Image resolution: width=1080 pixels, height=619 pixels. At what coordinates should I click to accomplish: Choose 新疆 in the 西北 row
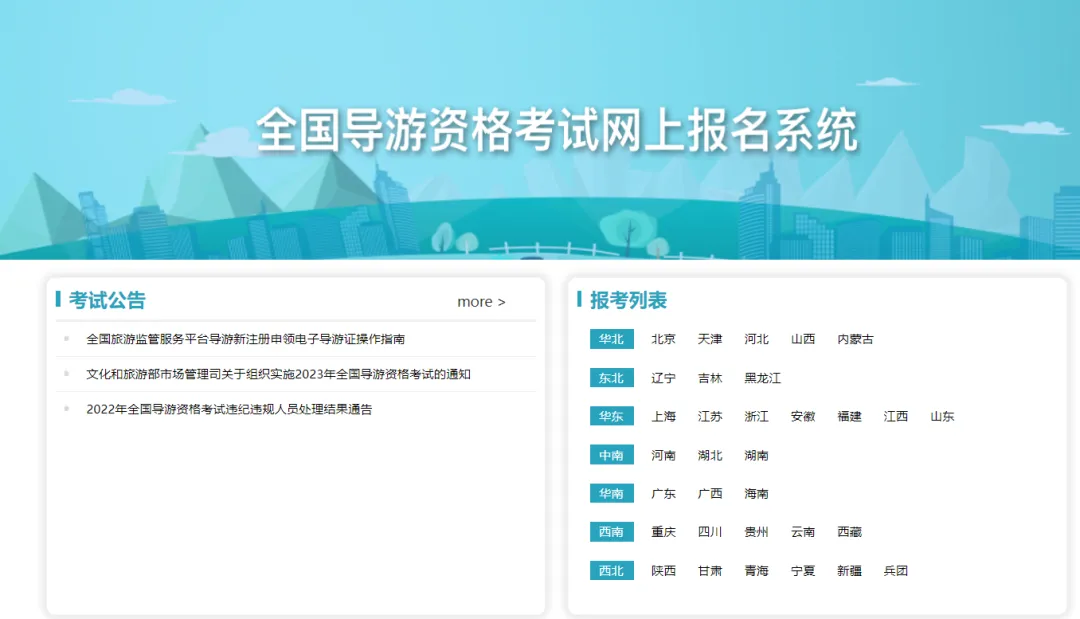point(849,571)
